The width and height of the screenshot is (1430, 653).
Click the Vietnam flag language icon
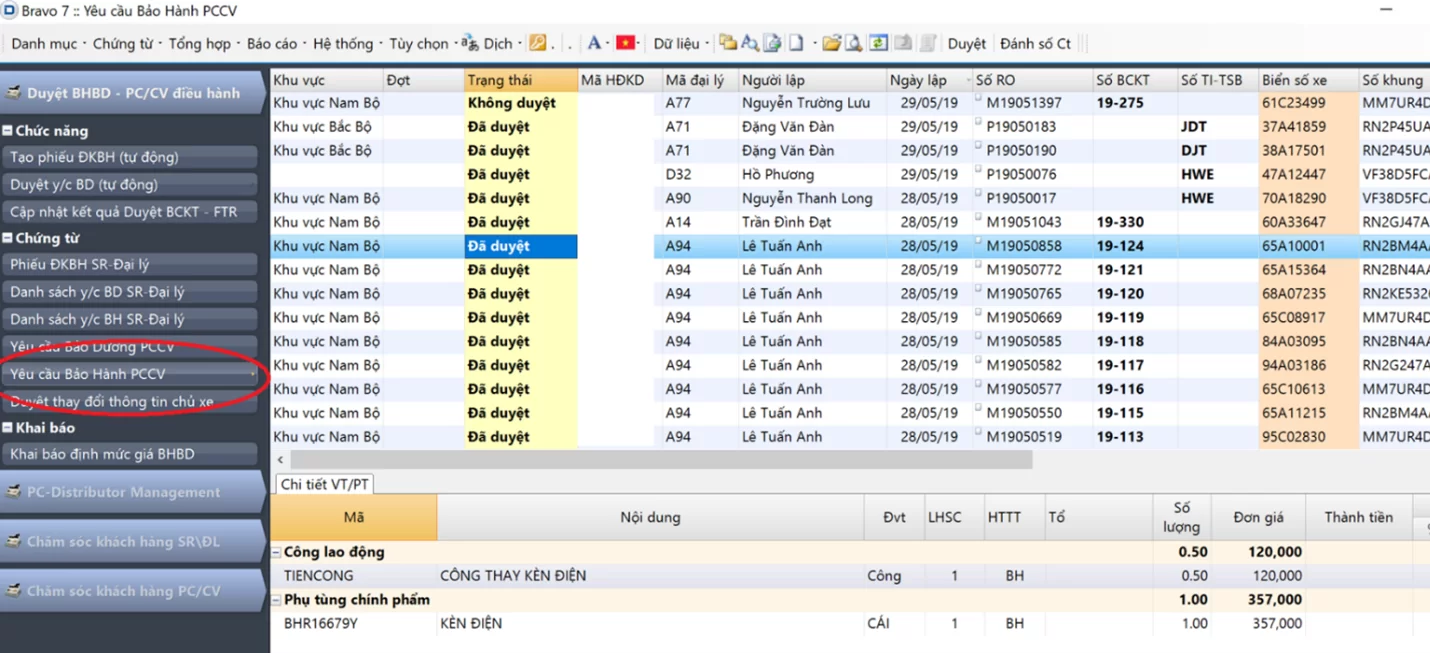click(x=626, y=43)
